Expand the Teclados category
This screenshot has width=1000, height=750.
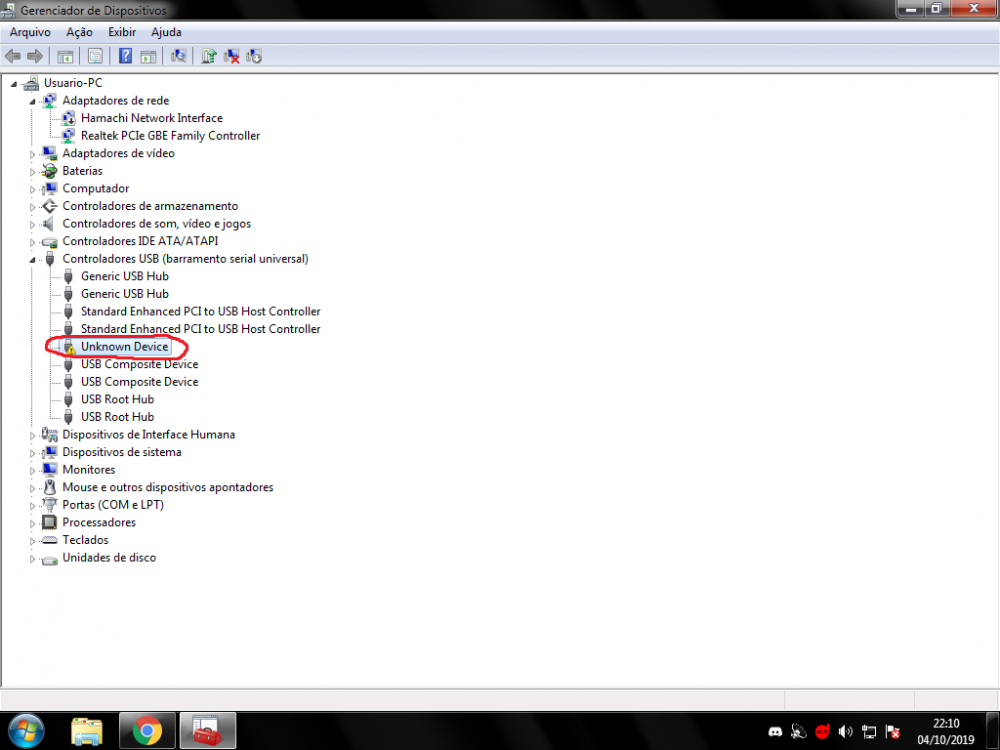click(x=33, y=541)
